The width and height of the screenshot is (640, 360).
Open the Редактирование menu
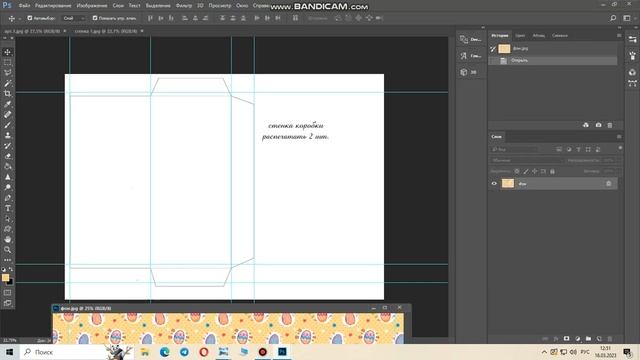click(53, 6)
